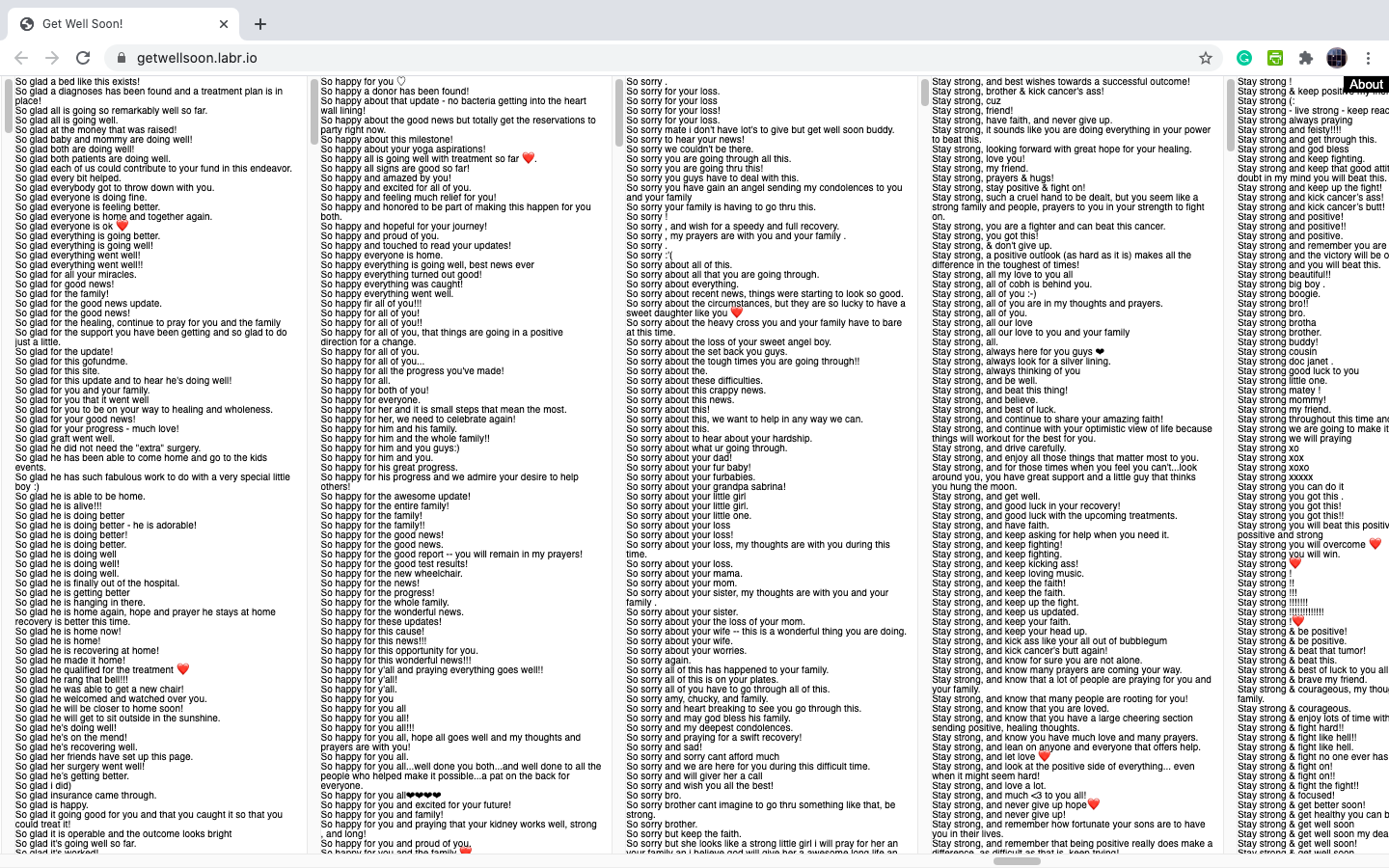The image size is (1389, 868).
Task: Click the 'So glad' column scrollbar thumb
Action: pos(9,106)
